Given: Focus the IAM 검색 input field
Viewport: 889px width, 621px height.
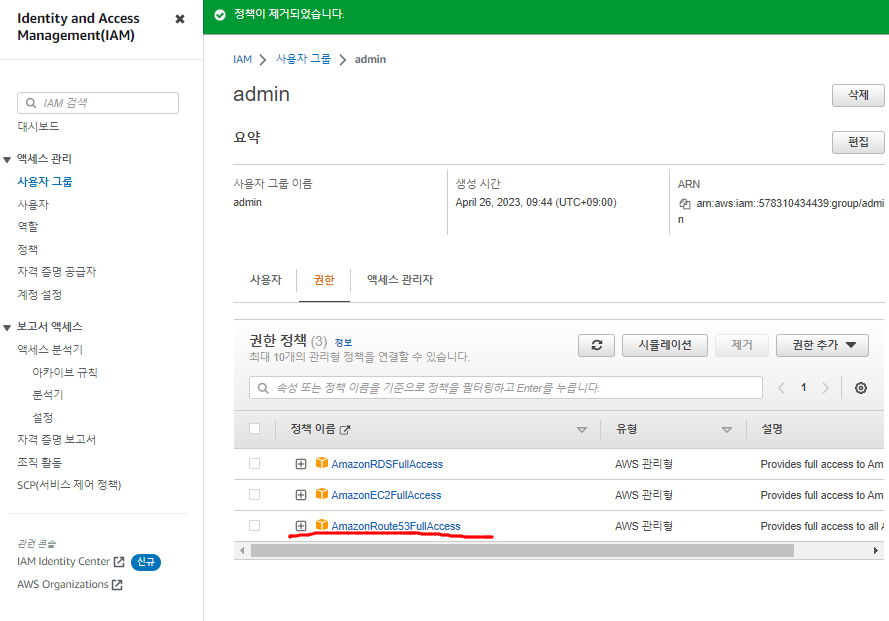Looking at the screenshot, I should coord(98,103).
